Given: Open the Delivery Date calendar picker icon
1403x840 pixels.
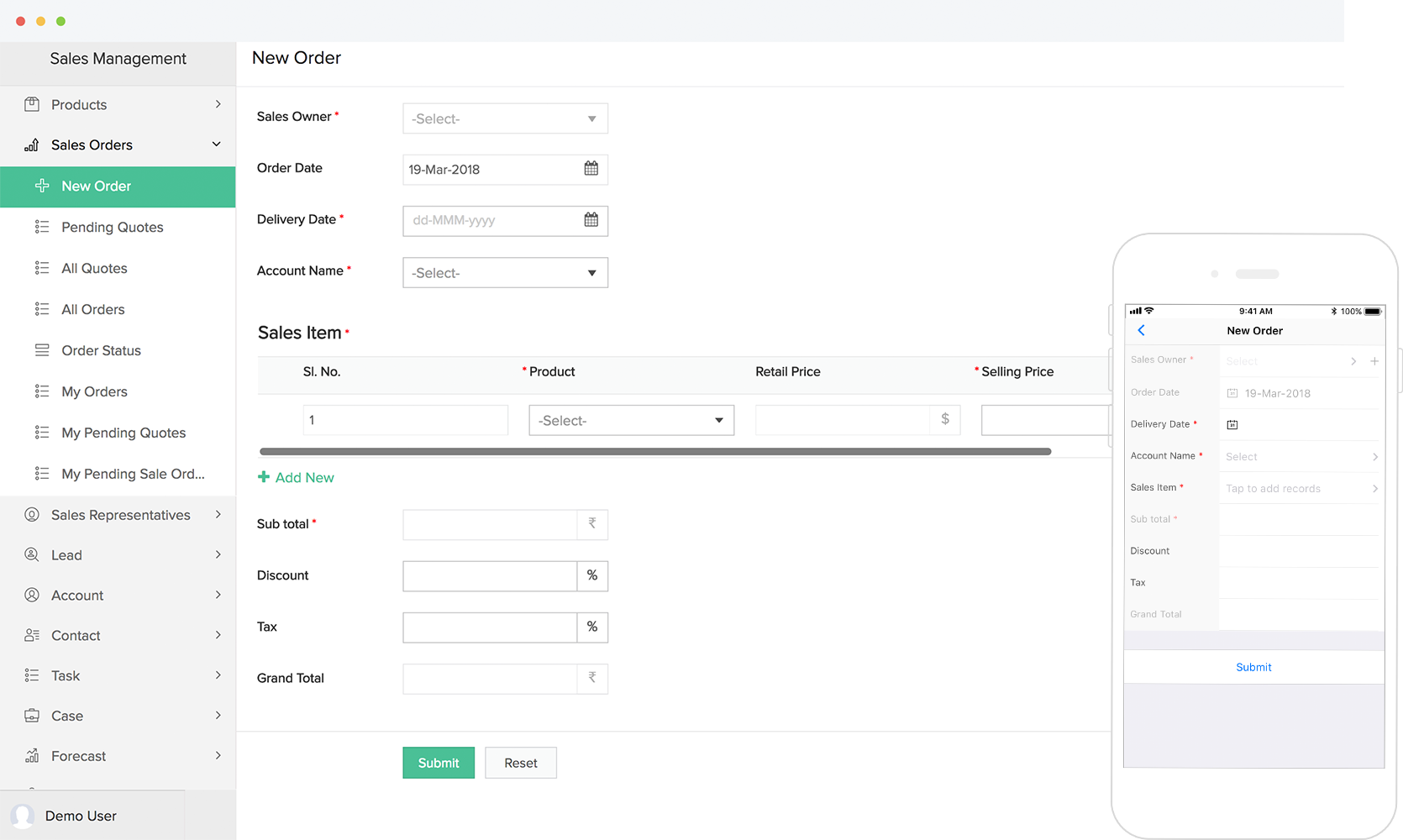Looking at the screenshot, I should [591, 220].
